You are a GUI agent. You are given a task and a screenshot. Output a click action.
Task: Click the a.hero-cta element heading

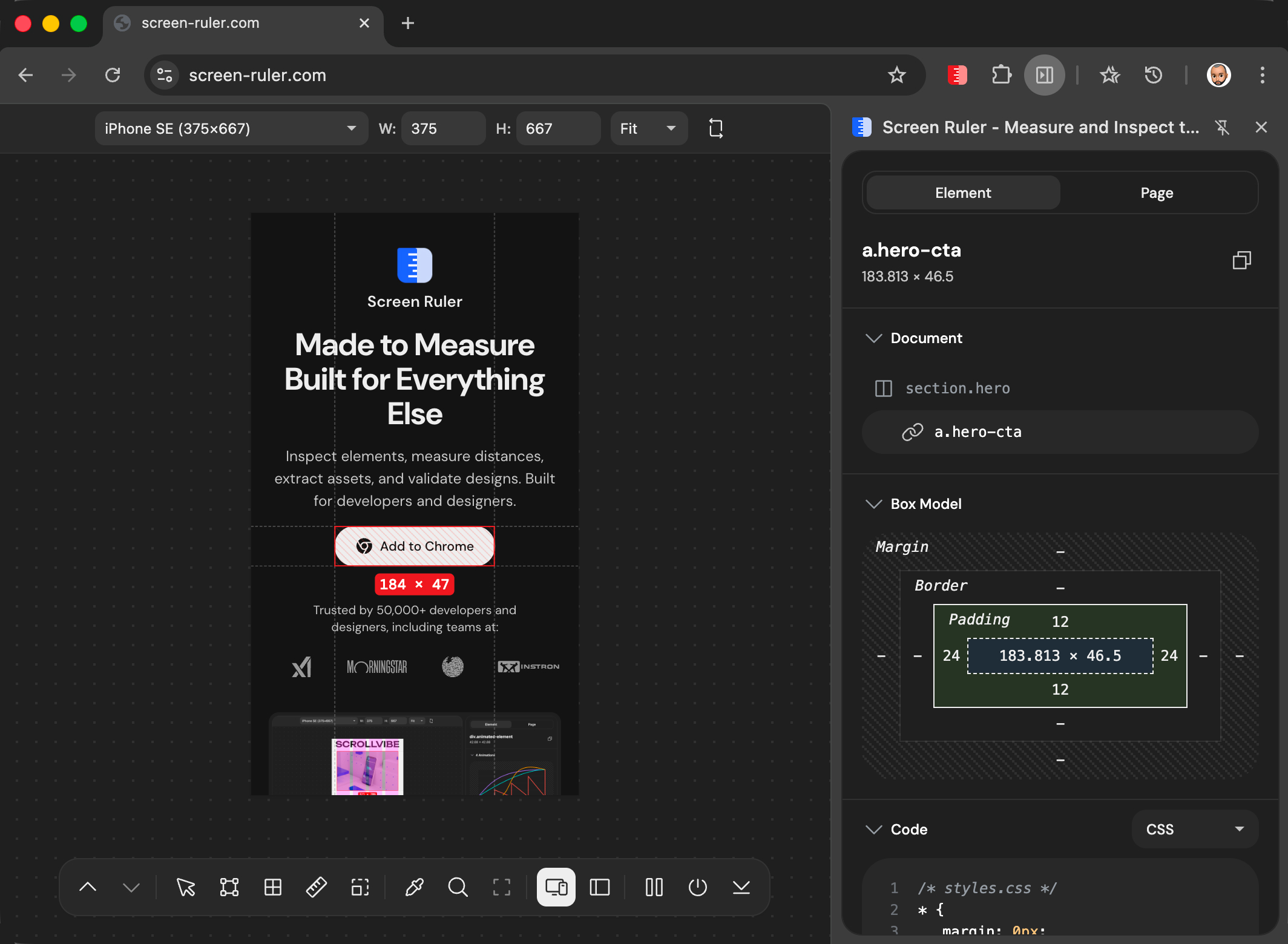tap(912, 250)
